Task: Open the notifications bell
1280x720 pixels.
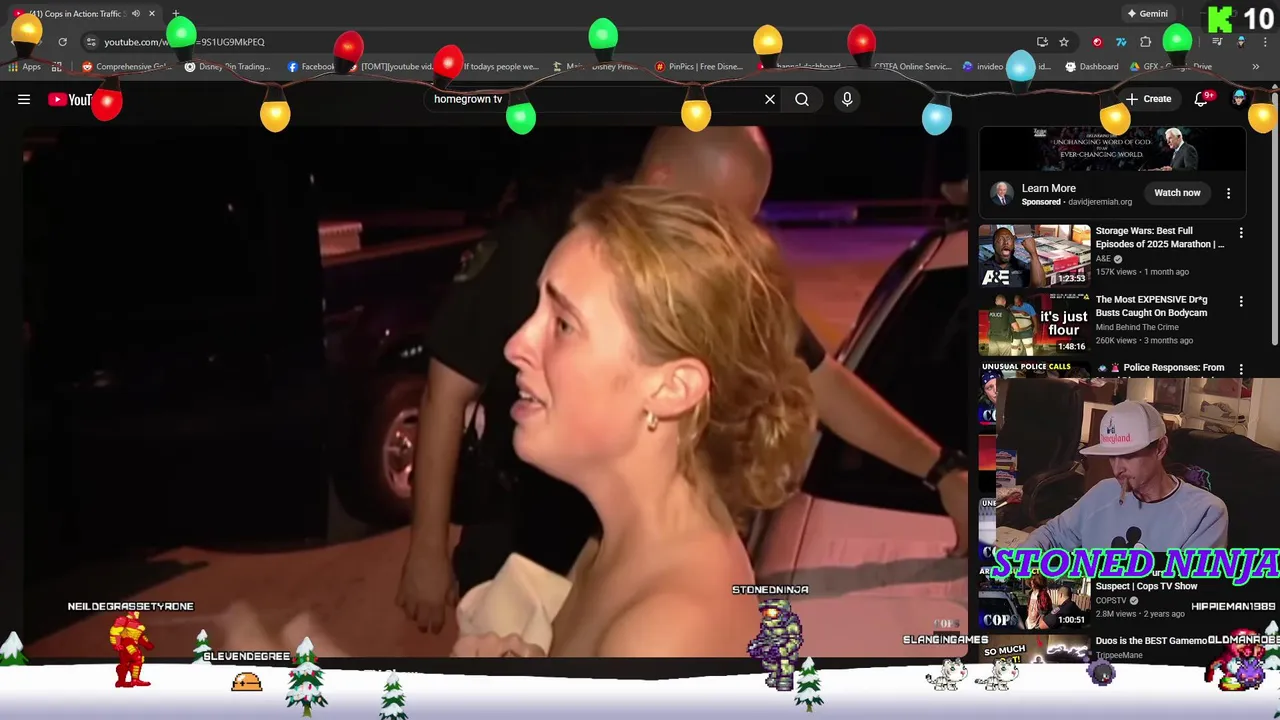Action: click(x=1203, y=99)
